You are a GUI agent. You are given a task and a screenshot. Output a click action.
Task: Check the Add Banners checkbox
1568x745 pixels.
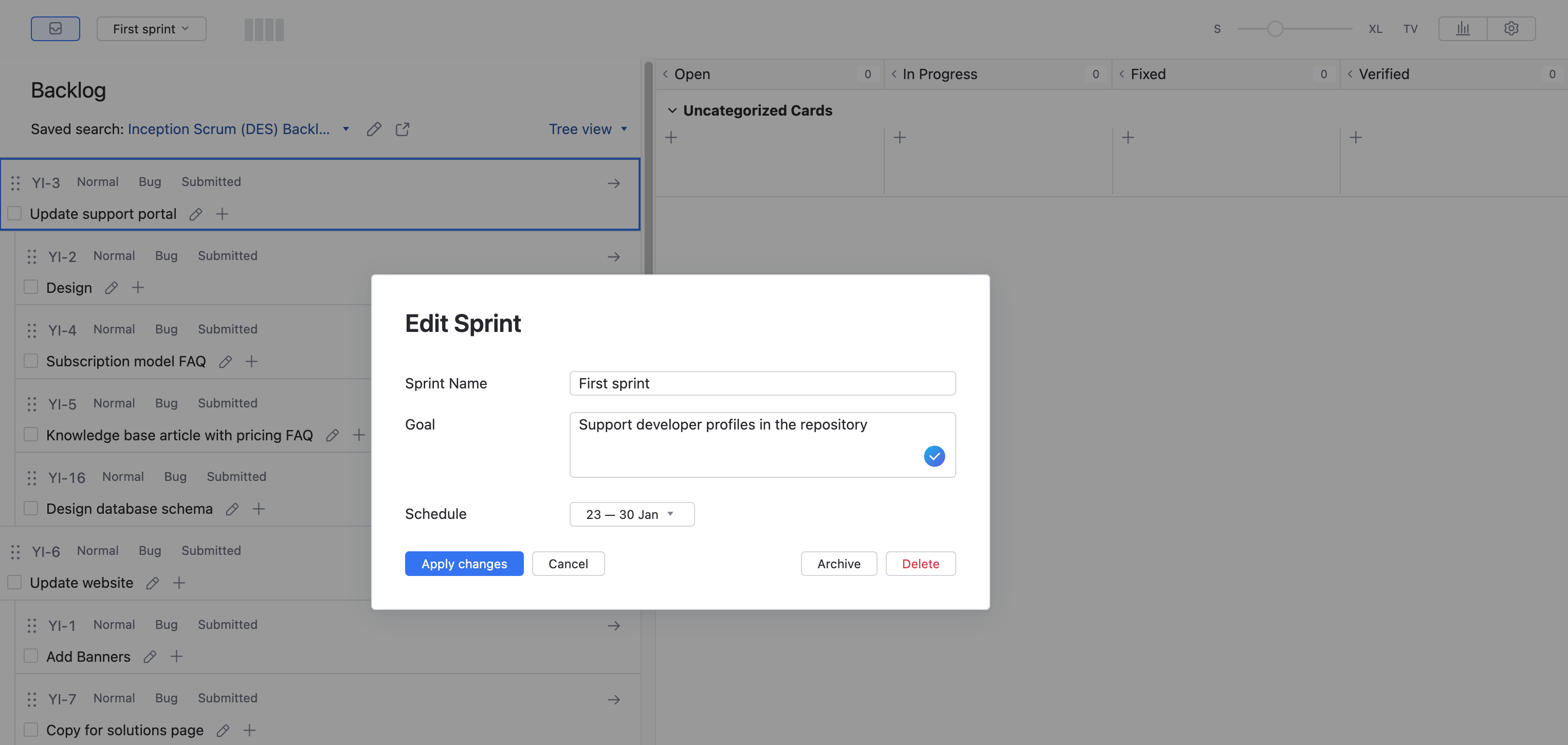pos(30,656)
